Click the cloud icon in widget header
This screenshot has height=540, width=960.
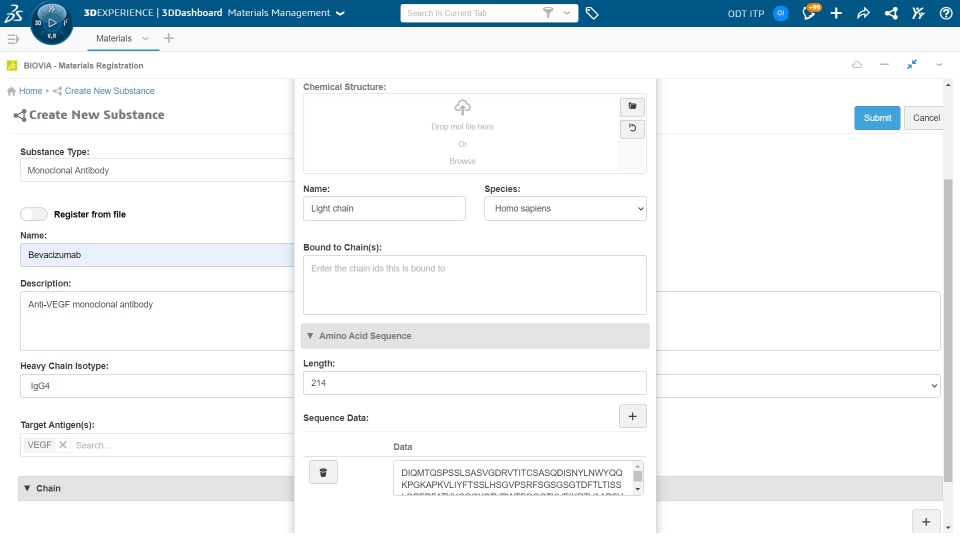857,64
